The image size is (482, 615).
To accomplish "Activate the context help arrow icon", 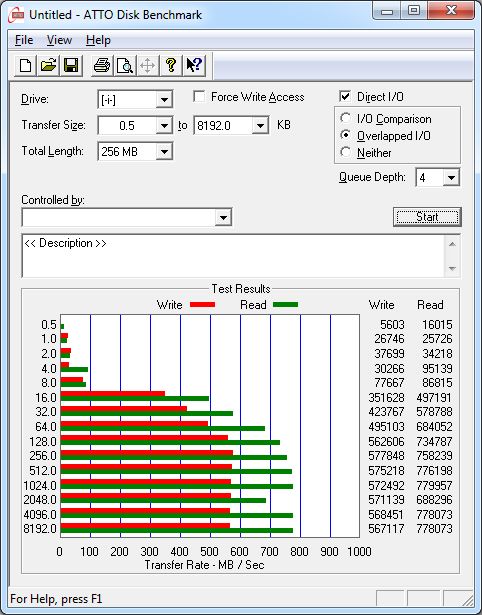I will (194, 65).
